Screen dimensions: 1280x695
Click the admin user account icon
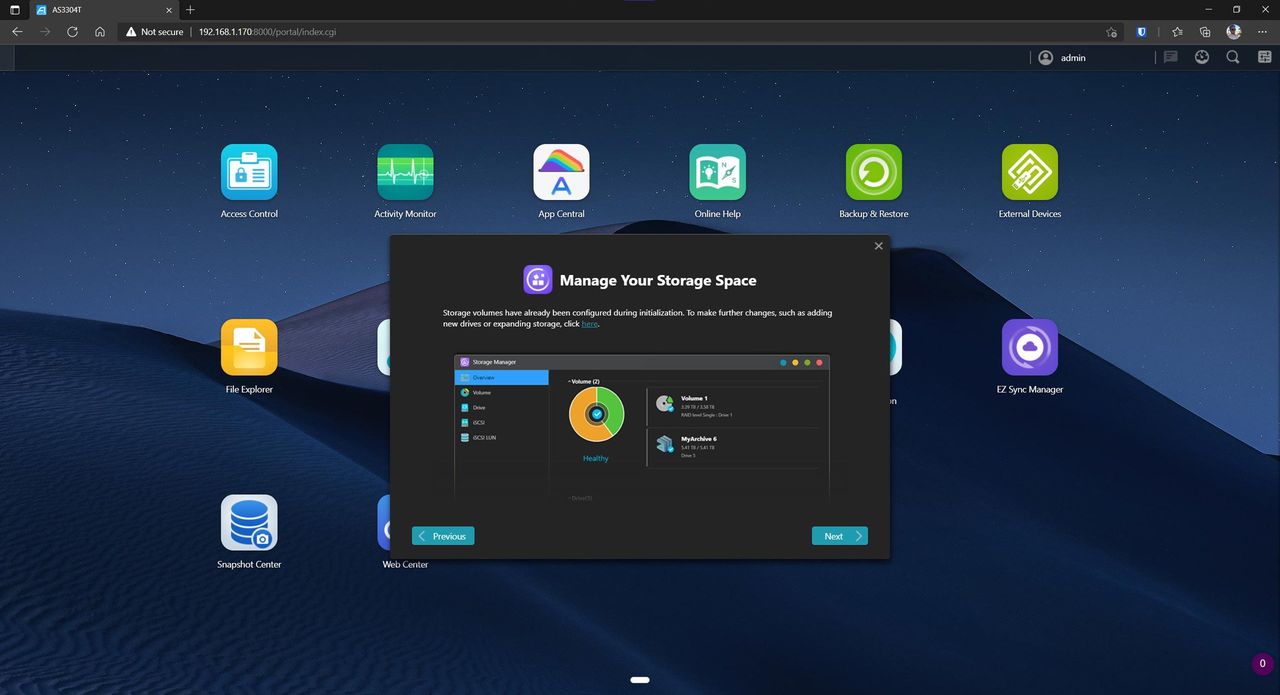click(1046, 58)
